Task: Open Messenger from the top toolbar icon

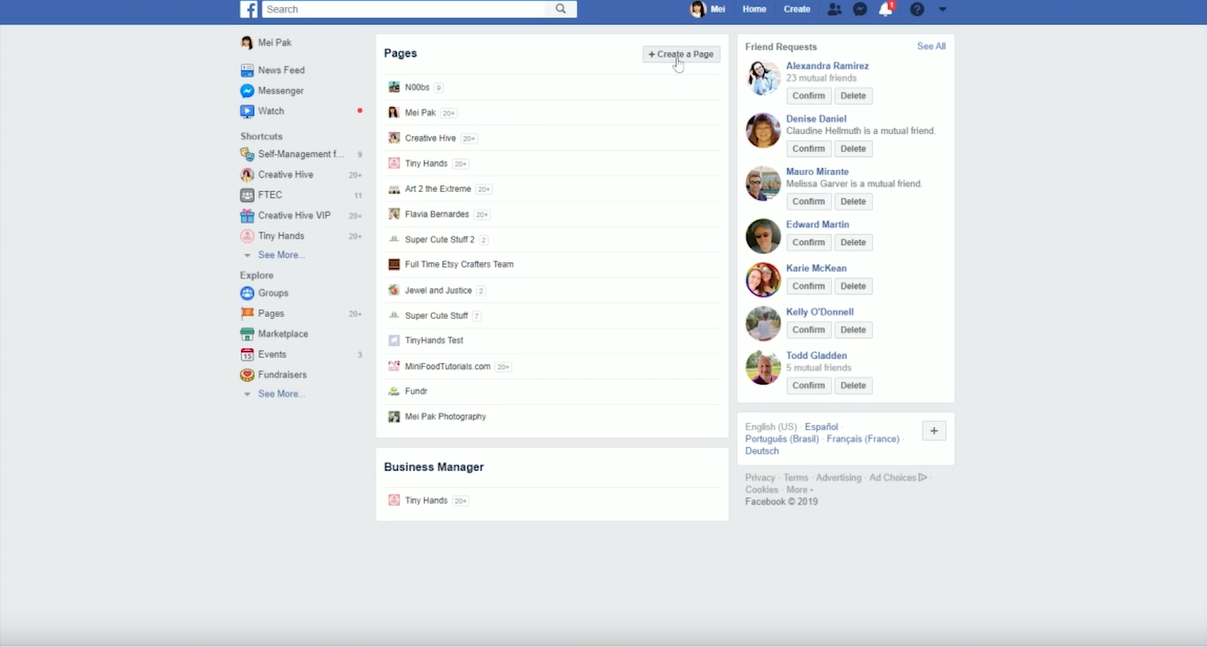Action: [x=860, y=9]
